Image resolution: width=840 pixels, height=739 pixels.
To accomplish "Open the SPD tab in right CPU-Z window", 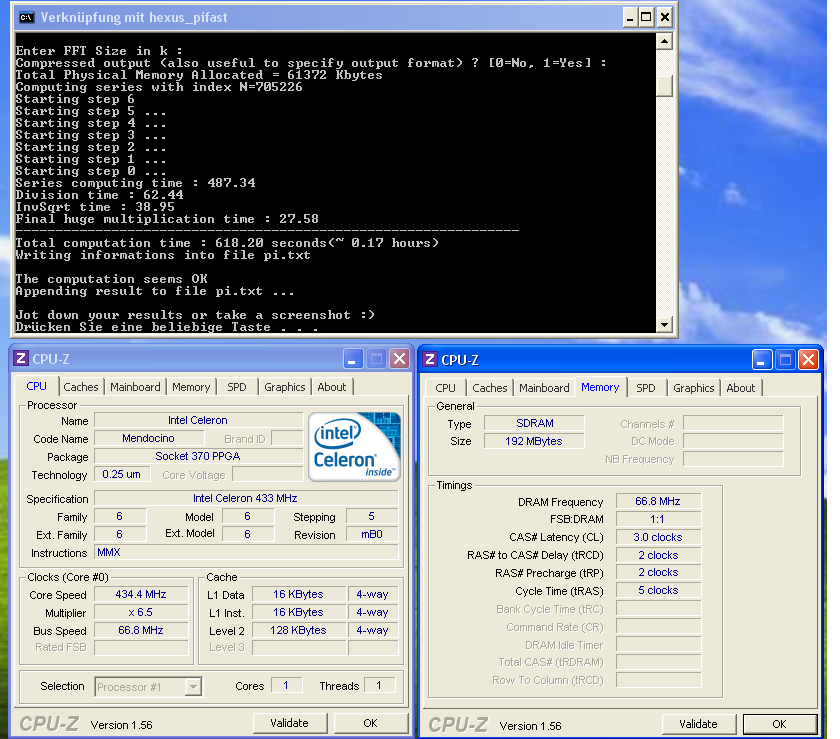I will [x=646, y=388].
